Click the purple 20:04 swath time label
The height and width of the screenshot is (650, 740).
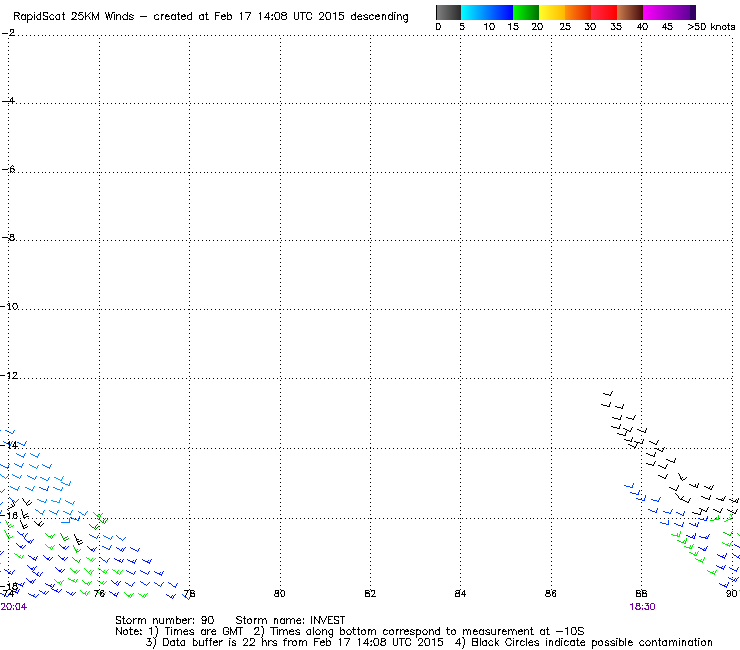[14, 607]
